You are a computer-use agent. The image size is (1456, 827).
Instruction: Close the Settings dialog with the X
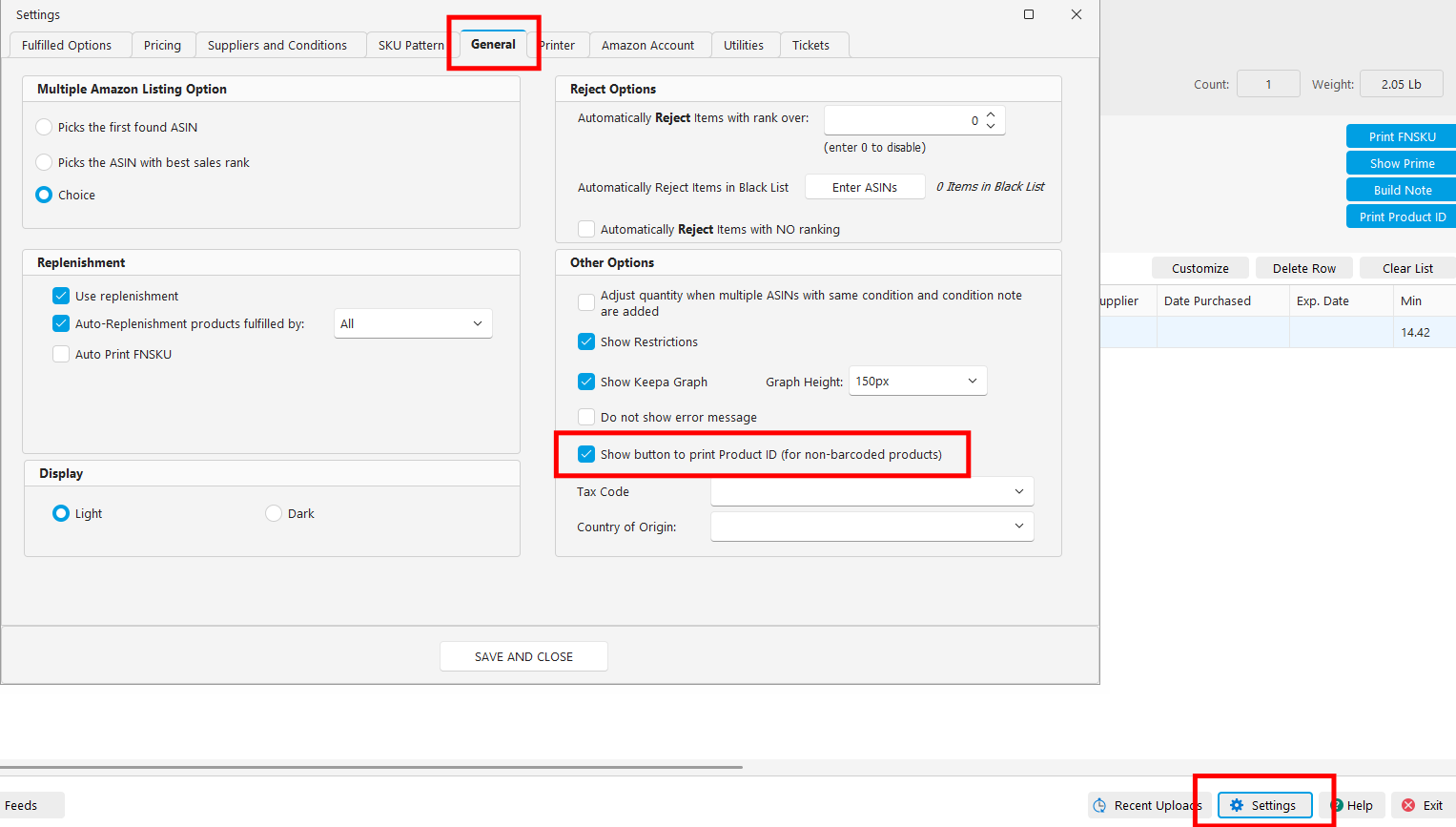(x=1077, y=14)
